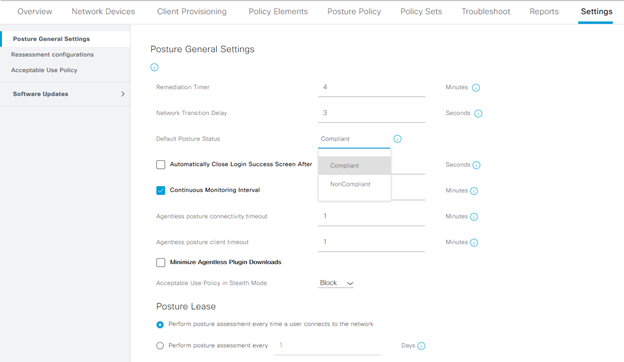Open Default Posture Status combo box

(354, 139)
